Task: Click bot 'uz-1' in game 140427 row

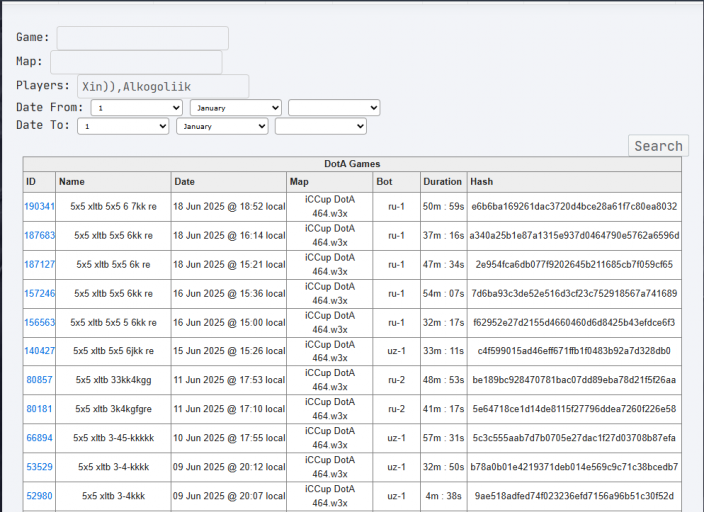Action: [x=396, y=351]
